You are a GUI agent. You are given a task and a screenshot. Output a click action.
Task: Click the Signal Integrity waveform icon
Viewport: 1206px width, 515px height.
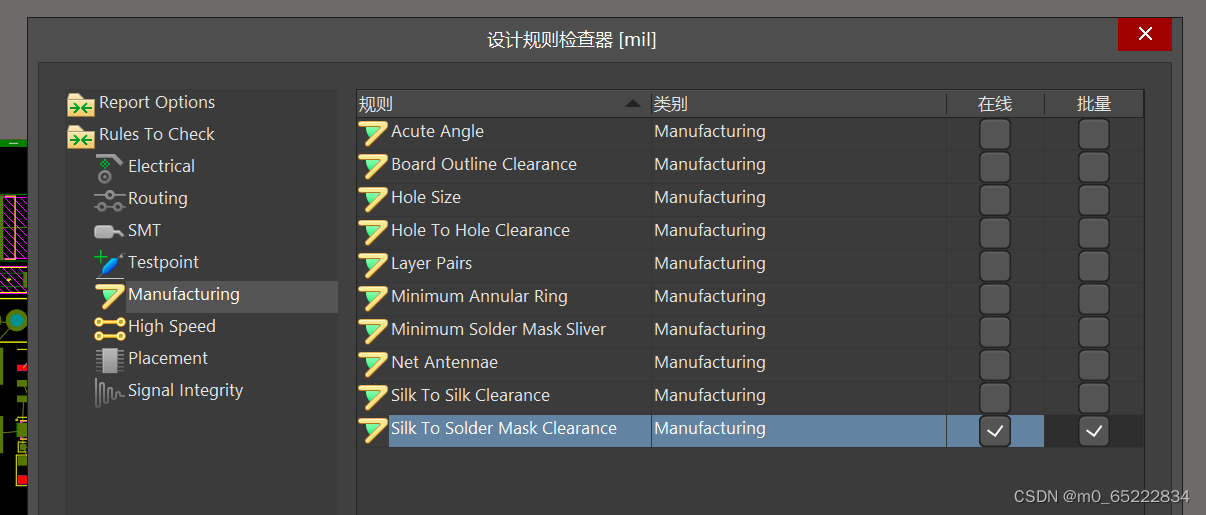click(109, 392)
